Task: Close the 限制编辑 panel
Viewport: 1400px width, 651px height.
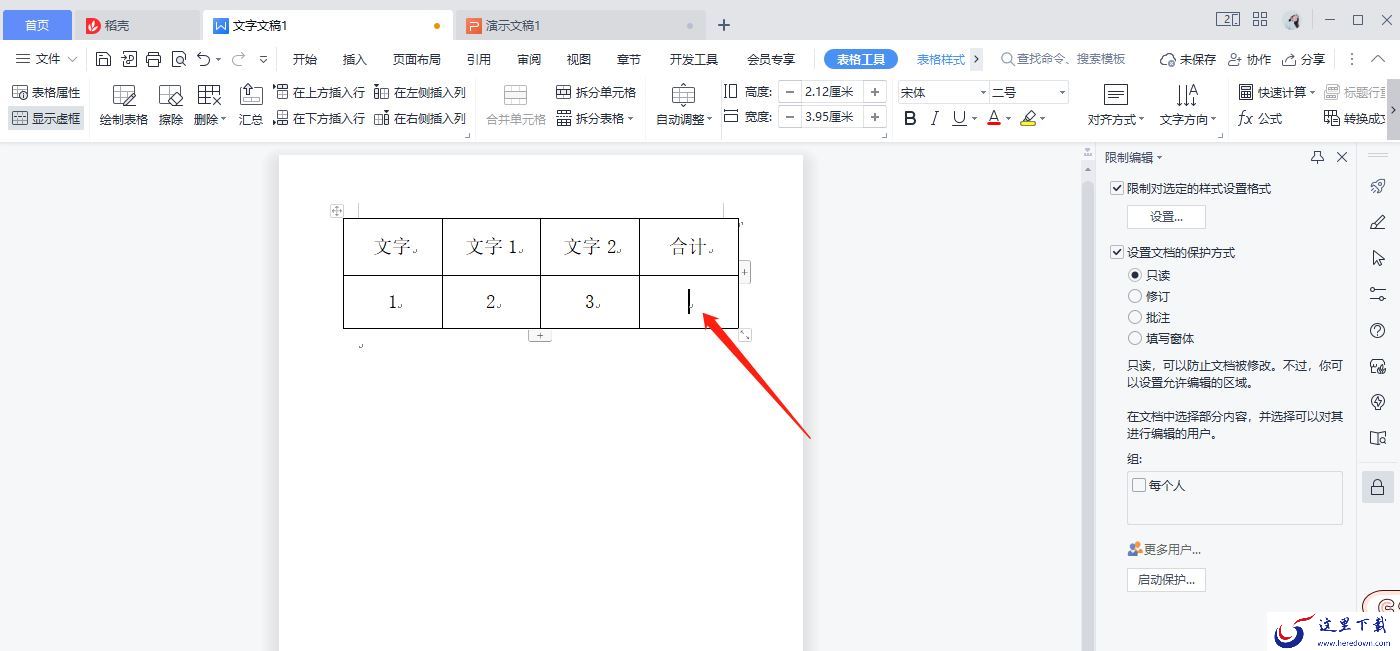Action: [1342, 157]
